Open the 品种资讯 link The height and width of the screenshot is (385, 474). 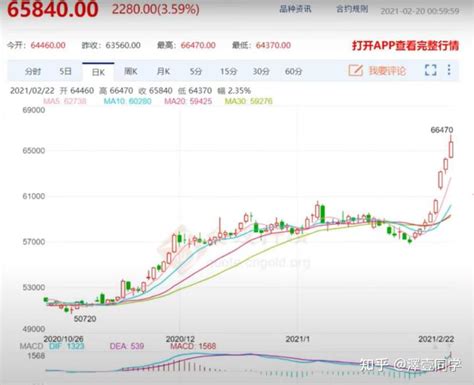[x=295, y=9]
